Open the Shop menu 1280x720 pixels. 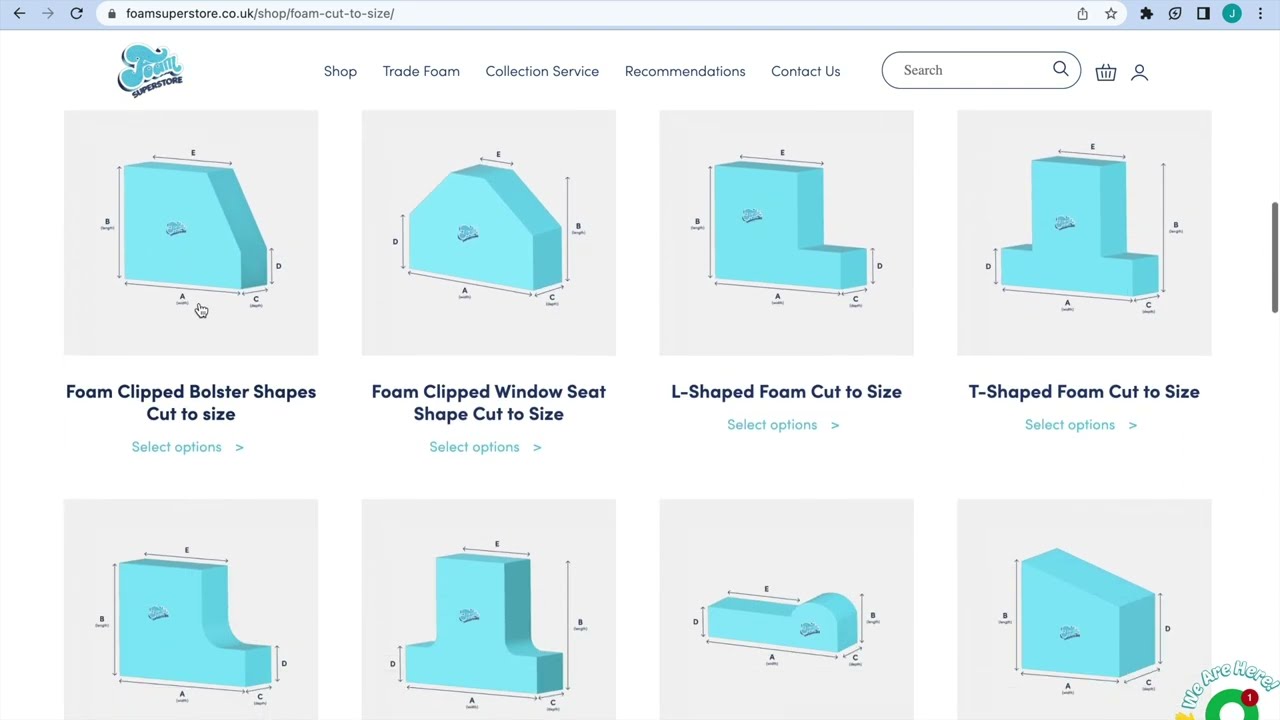340,71
